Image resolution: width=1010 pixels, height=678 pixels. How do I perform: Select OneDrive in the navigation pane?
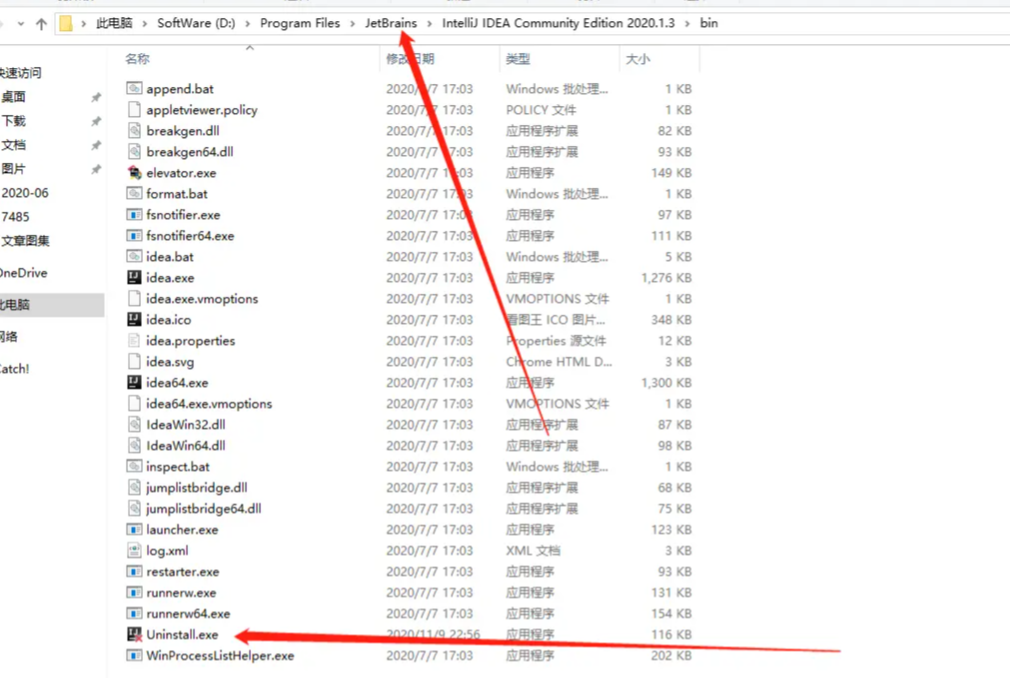(x=24, y=273)
